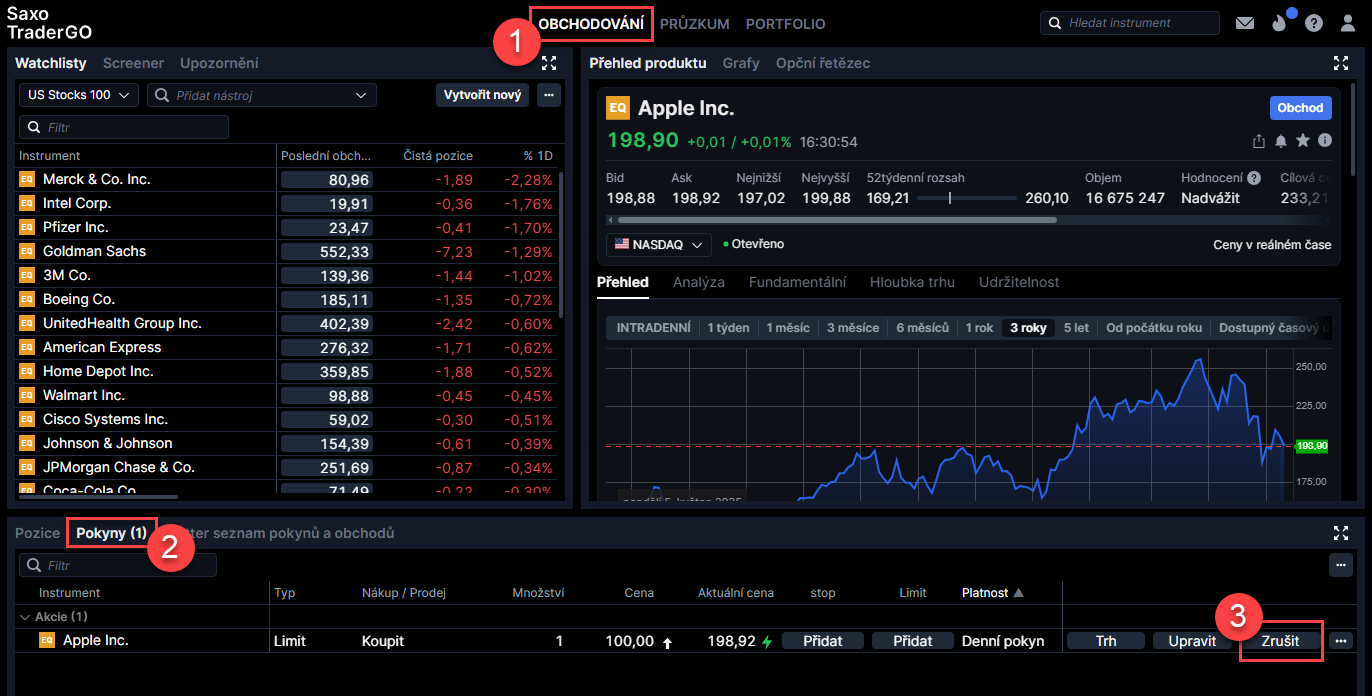
Task: Switch to the PORTFOLIO tab
Action: tap(786, 23)
